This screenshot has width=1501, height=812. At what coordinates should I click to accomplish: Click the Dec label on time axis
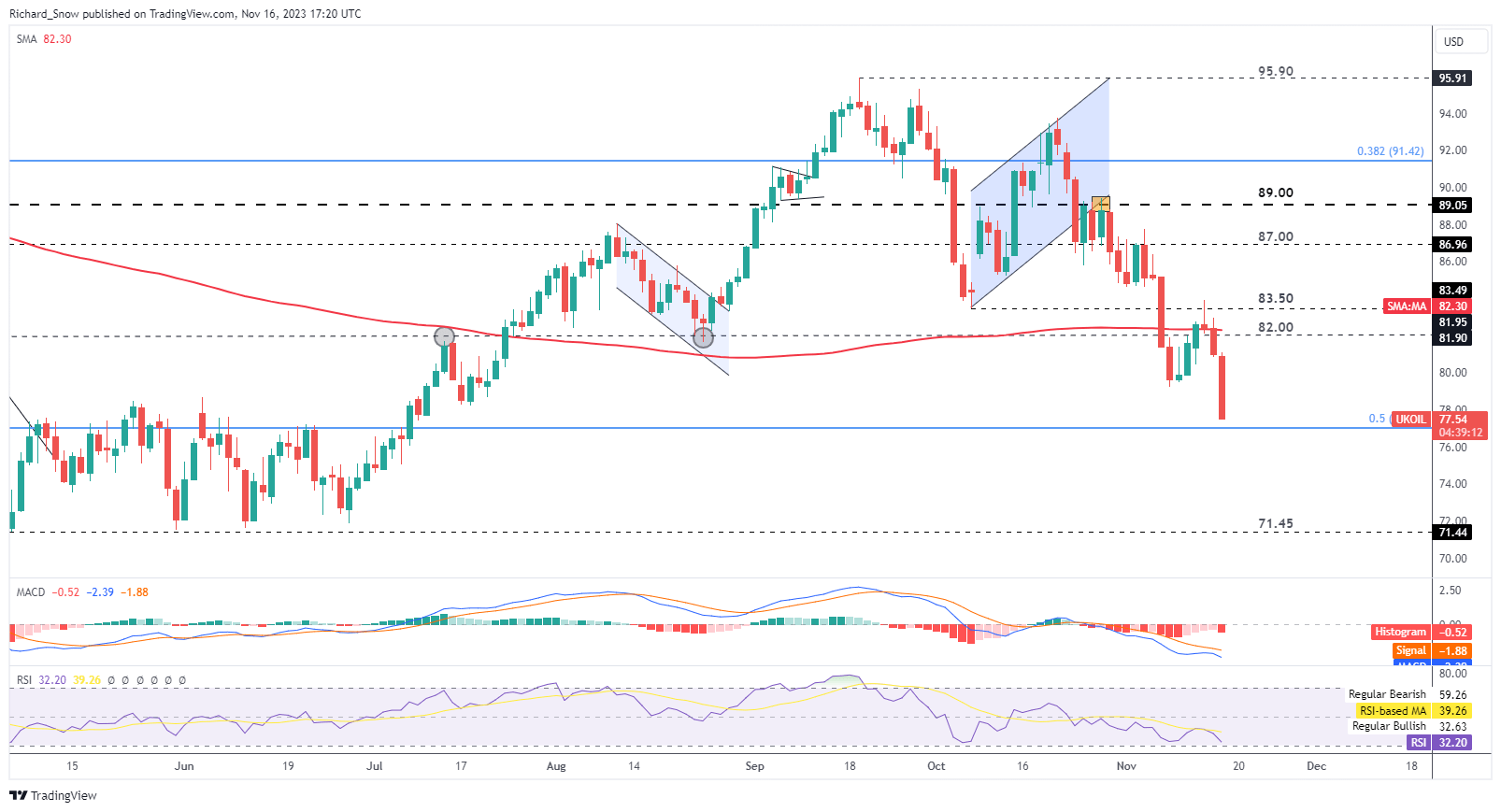[1316, 766]
